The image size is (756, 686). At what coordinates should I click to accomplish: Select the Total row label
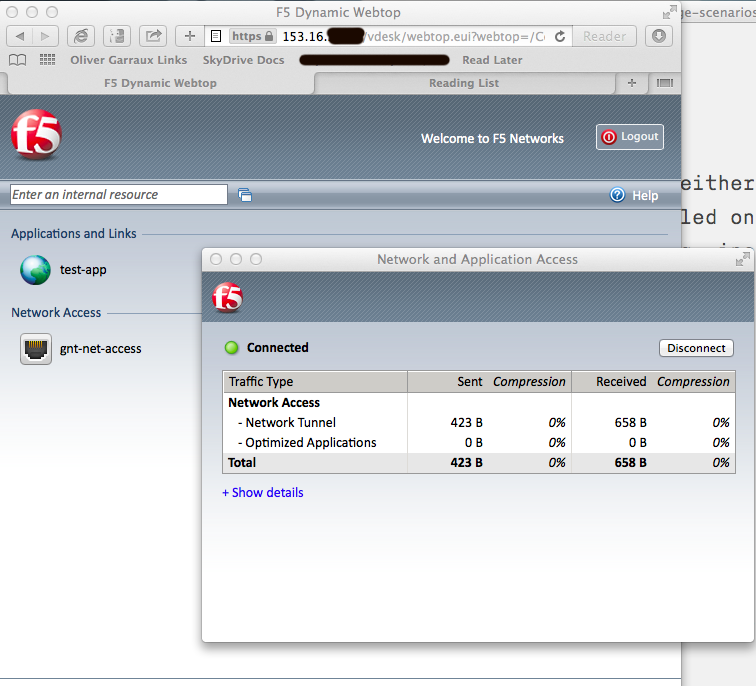[242, 462]
